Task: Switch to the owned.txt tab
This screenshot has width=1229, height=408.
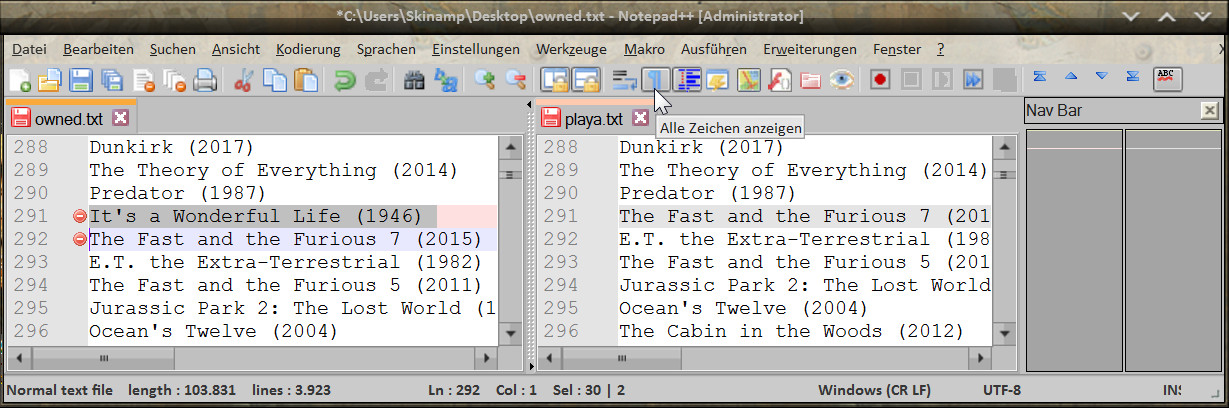Action: click(x=68, y=118)
